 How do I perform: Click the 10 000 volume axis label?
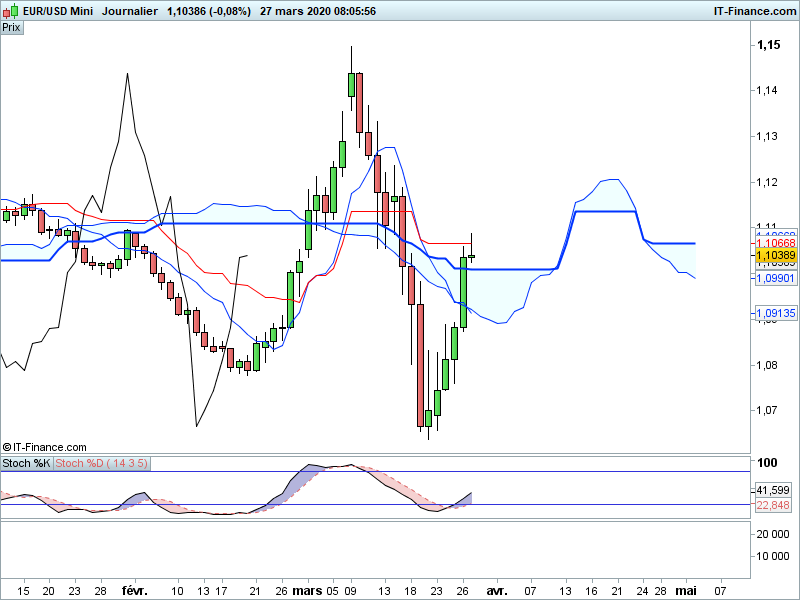coord(772,556)
